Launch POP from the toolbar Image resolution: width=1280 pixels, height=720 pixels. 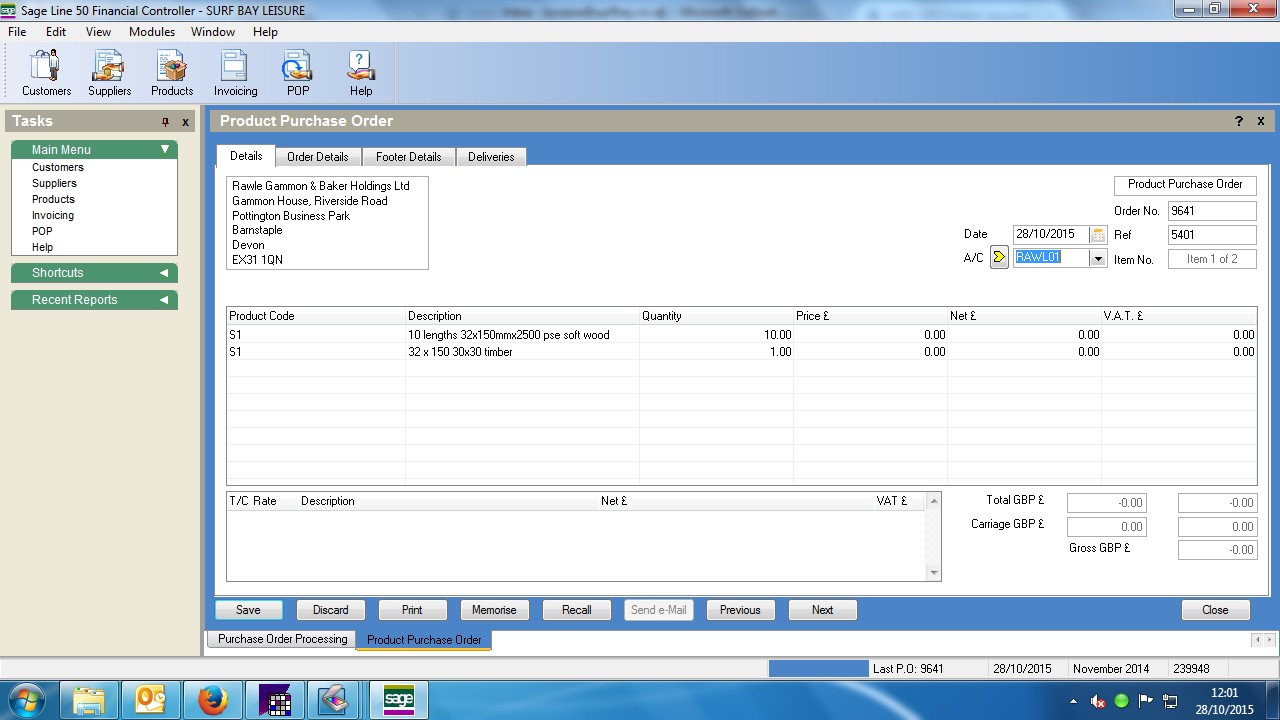pos(298,73)
